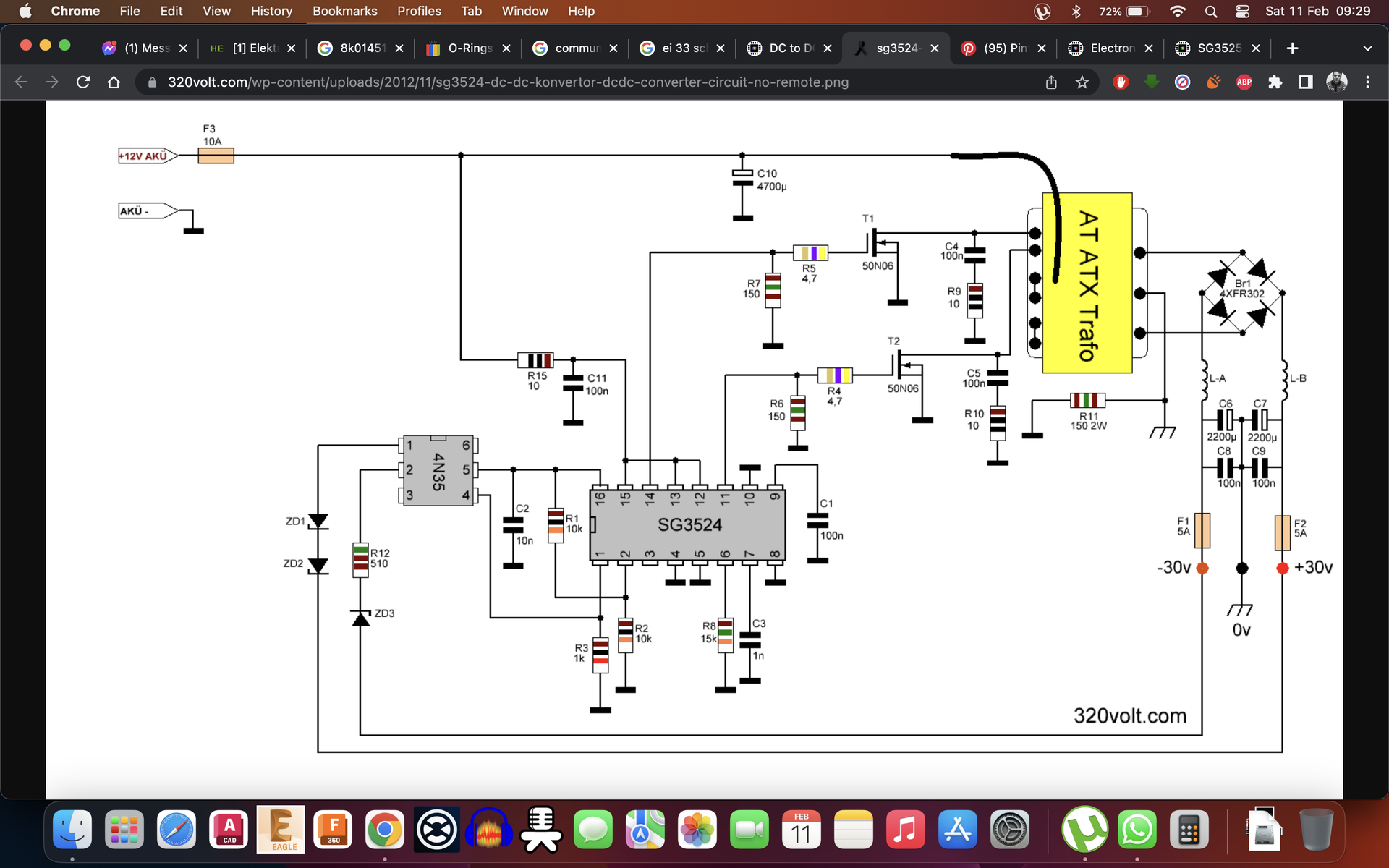The image size is (1389, 868).
Task: Click the user profile avatar
Action: 1336,82
